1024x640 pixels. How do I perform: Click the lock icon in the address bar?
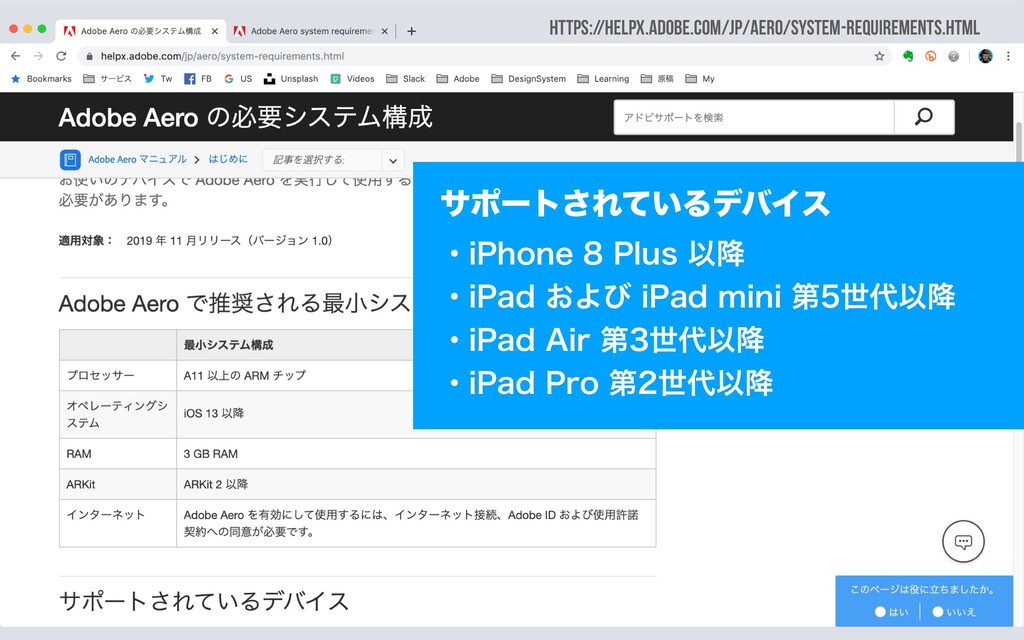[90, 56]
